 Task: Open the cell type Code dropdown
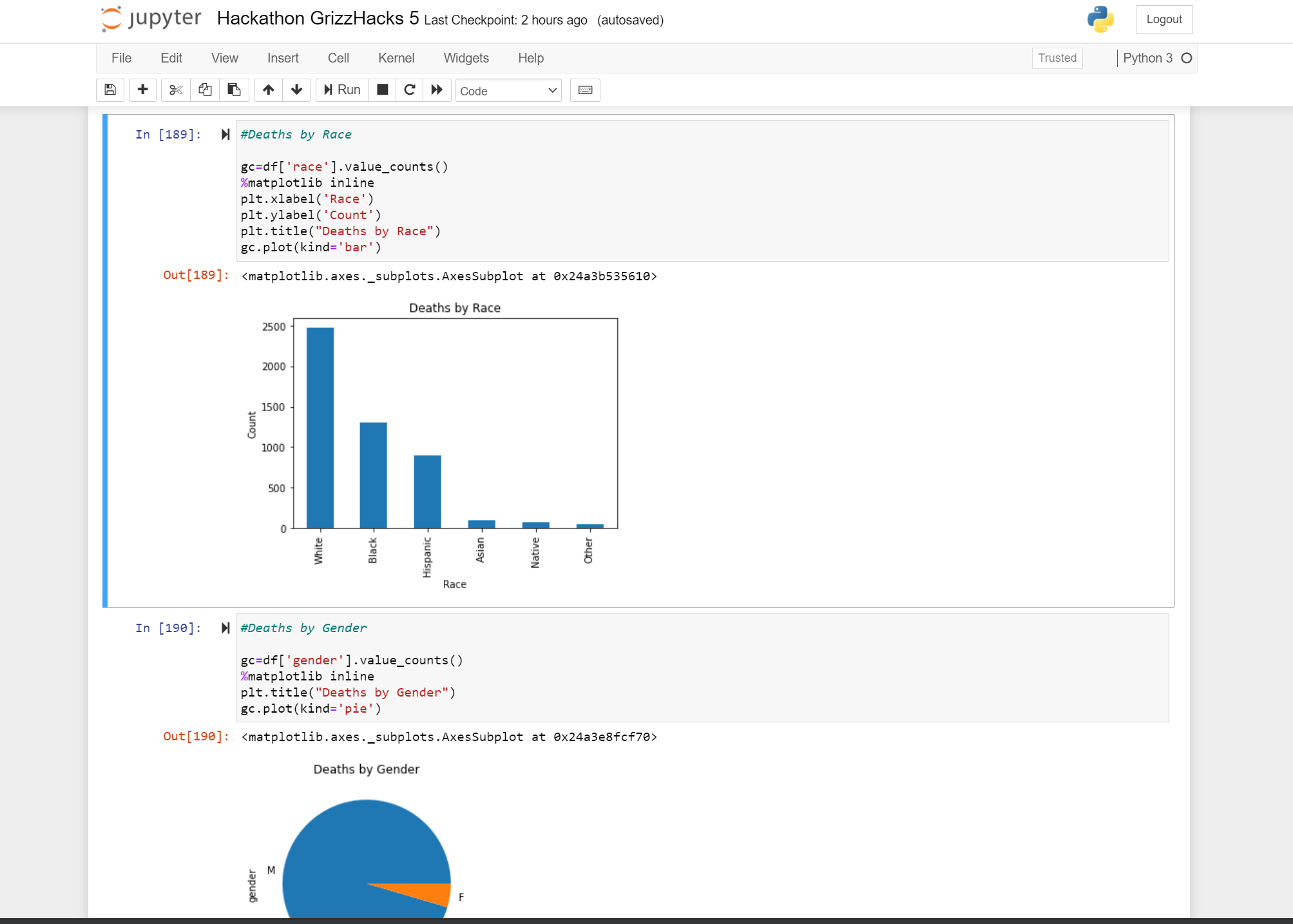(508, 91)
